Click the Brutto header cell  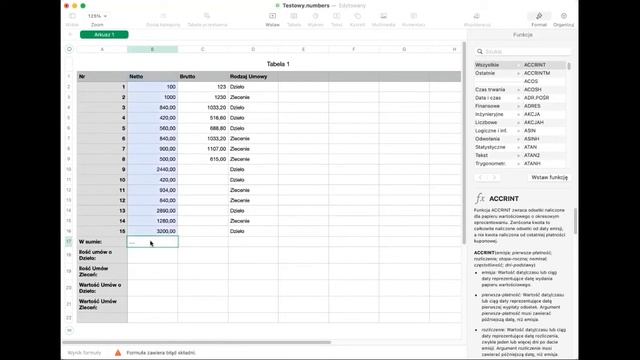tap(203, 76)
